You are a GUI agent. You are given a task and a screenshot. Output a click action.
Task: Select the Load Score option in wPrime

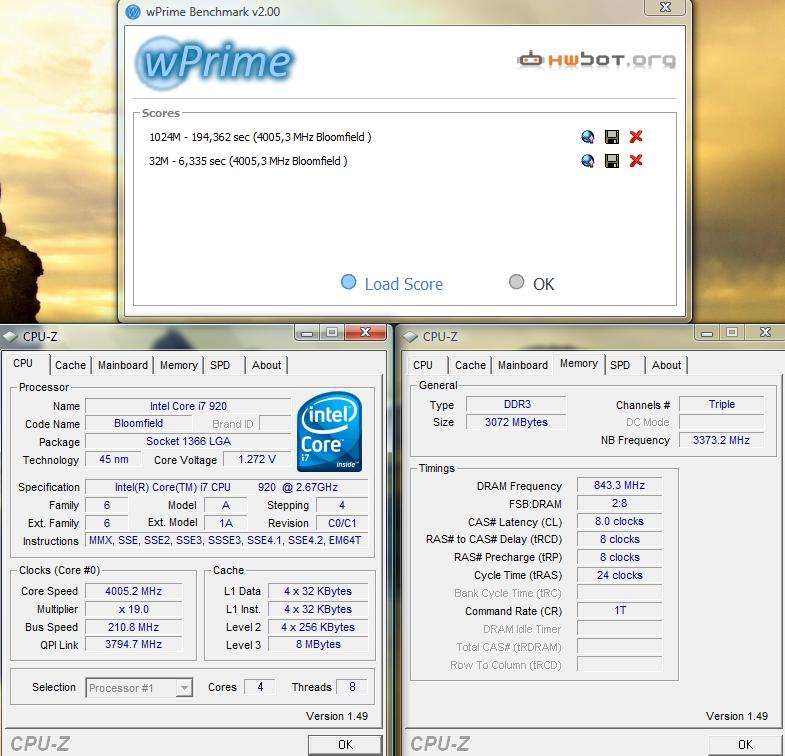(x=392, y=283)
